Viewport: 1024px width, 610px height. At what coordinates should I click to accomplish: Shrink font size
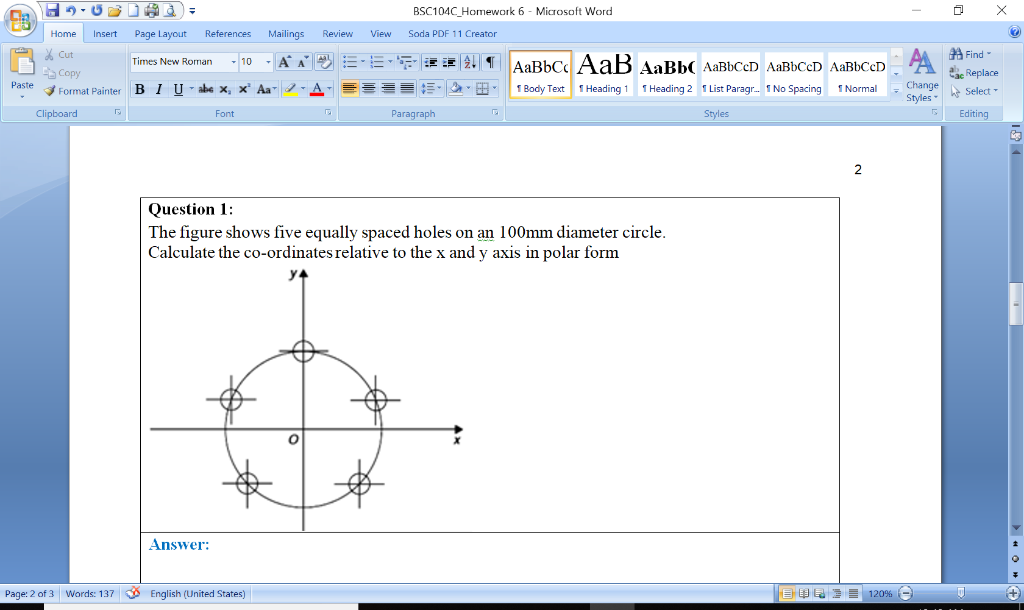(302, 62)
